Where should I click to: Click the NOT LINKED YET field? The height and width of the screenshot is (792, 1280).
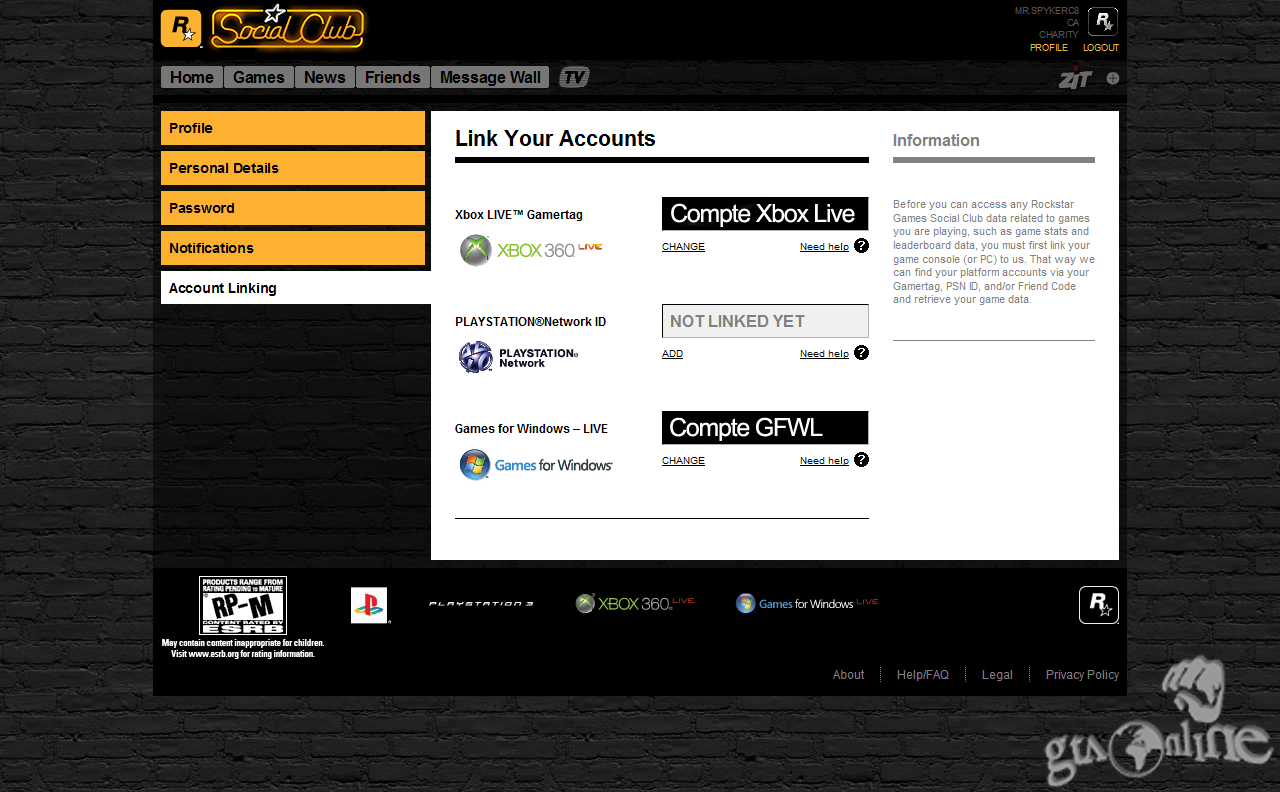(765, 321)
